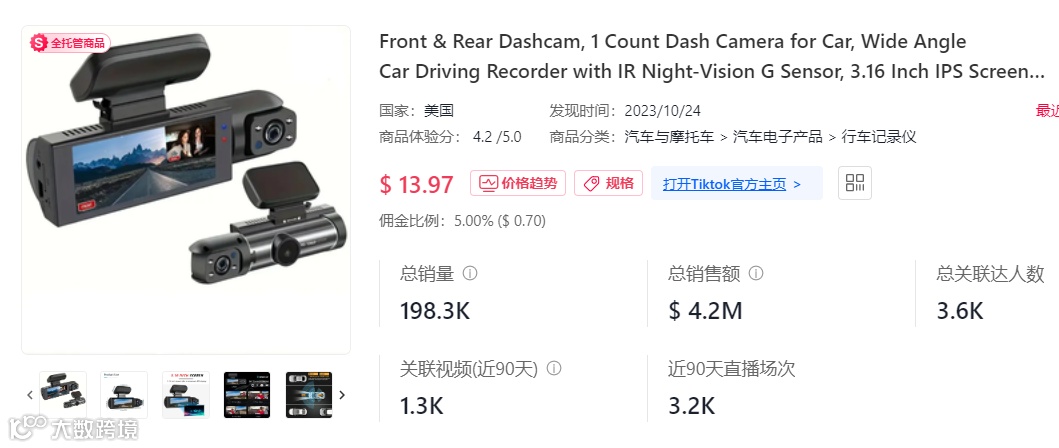Show next thumbnails with right arrow
This screenshot has width=1059, height=448.
(342, 395)
